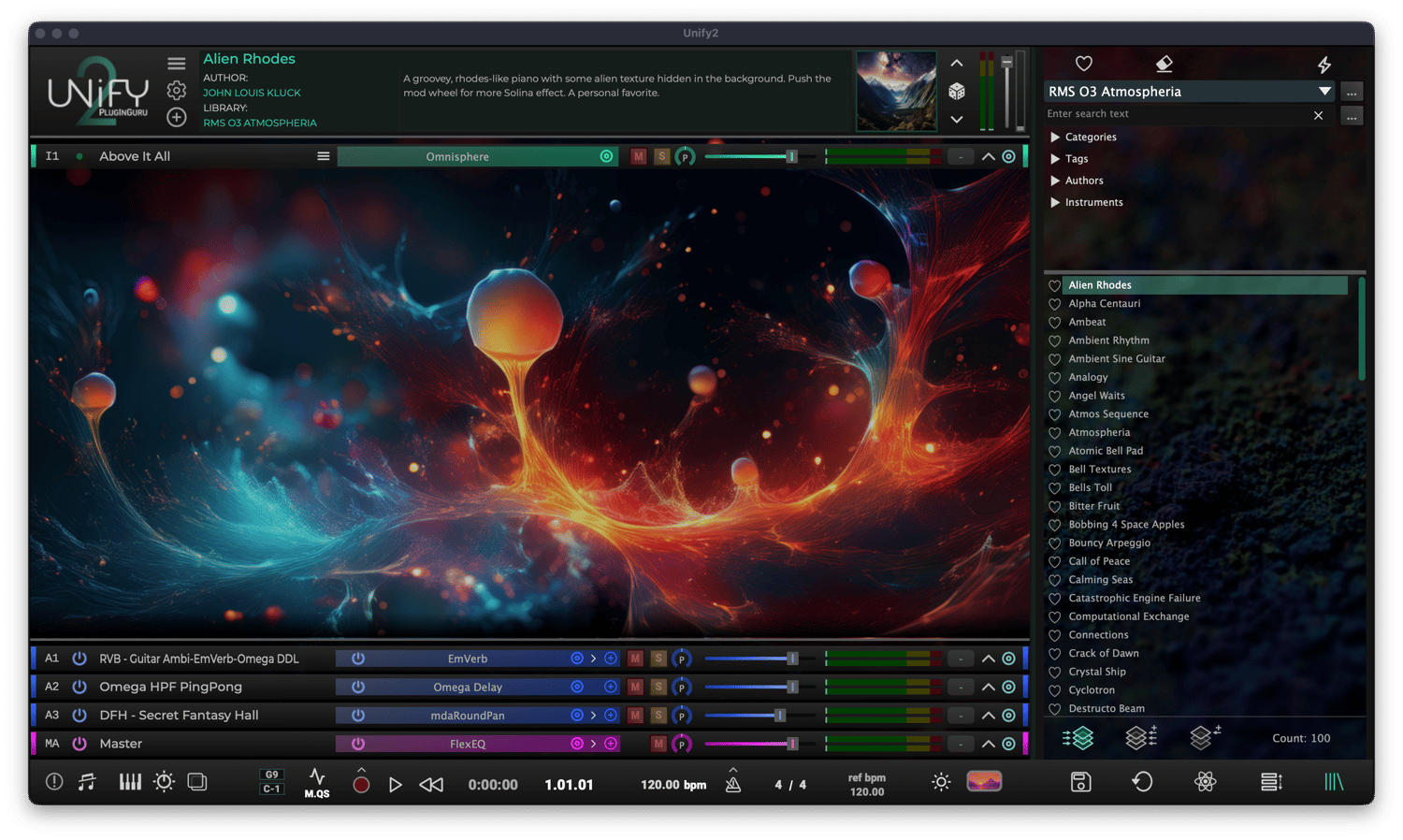Open the RMS 03 Atmospheria library dropdown
The width and height of the screenshot is (1403, 840).
point(1190,92)
